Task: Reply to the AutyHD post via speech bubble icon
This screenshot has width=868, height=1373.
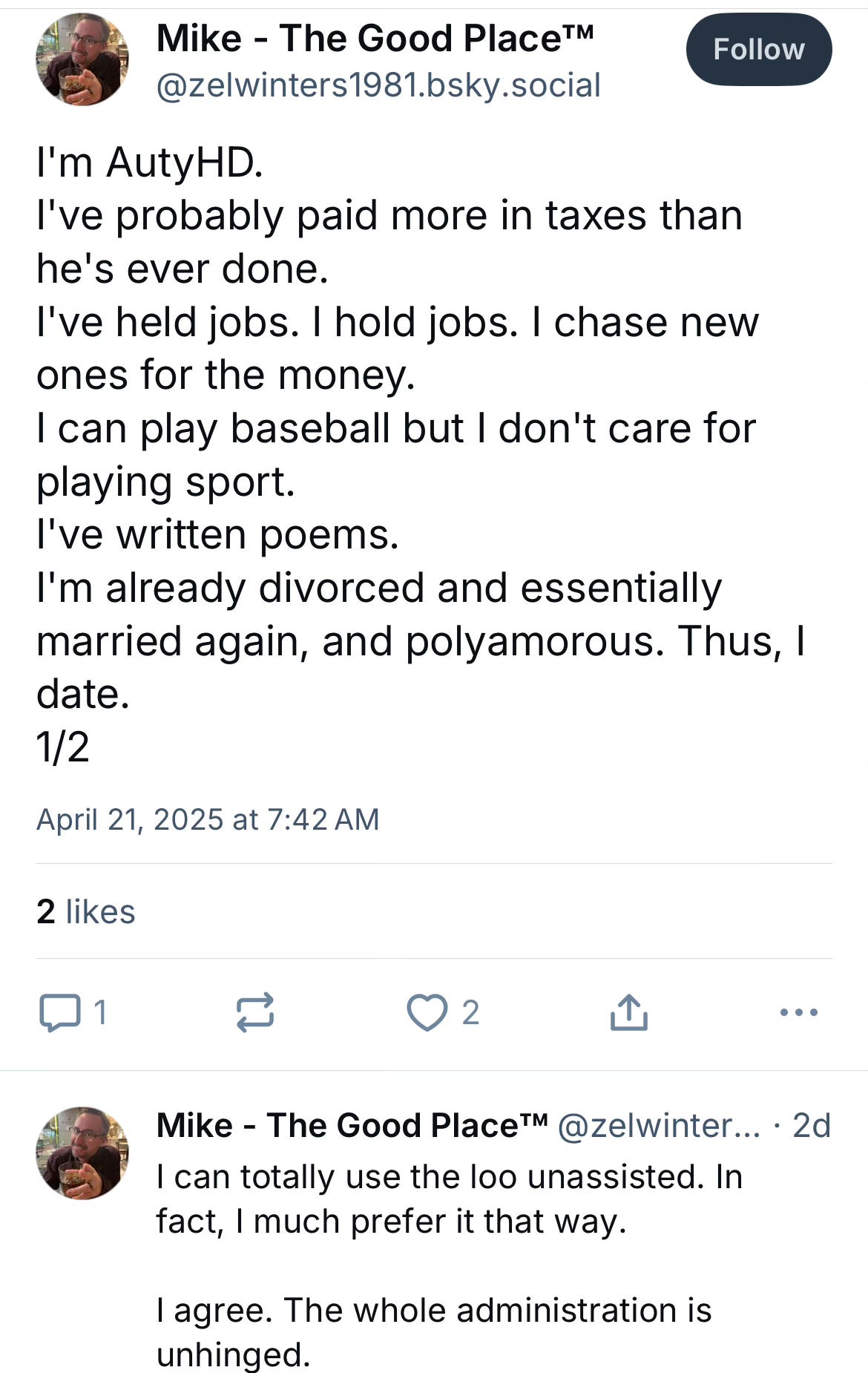Action: coord(59,1012)
